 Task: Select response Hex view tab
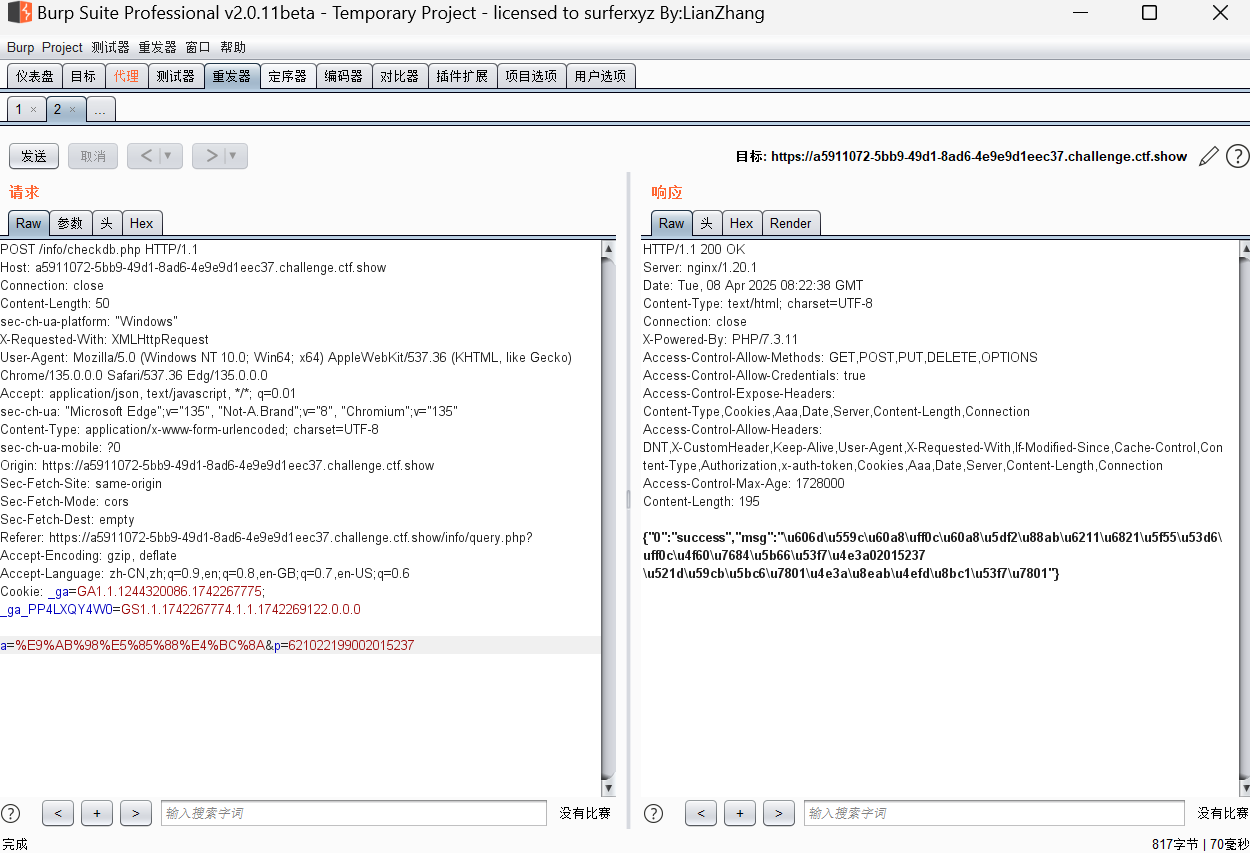[742, 223]
